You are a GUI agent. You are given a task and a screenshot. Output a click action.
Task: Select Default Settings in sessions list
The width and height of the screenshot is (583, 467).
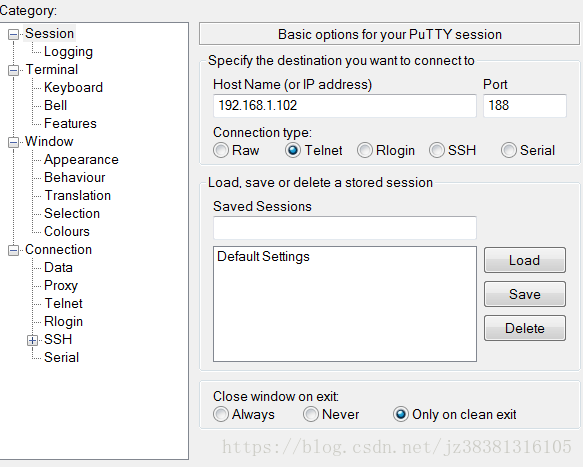tap(263, 257)
